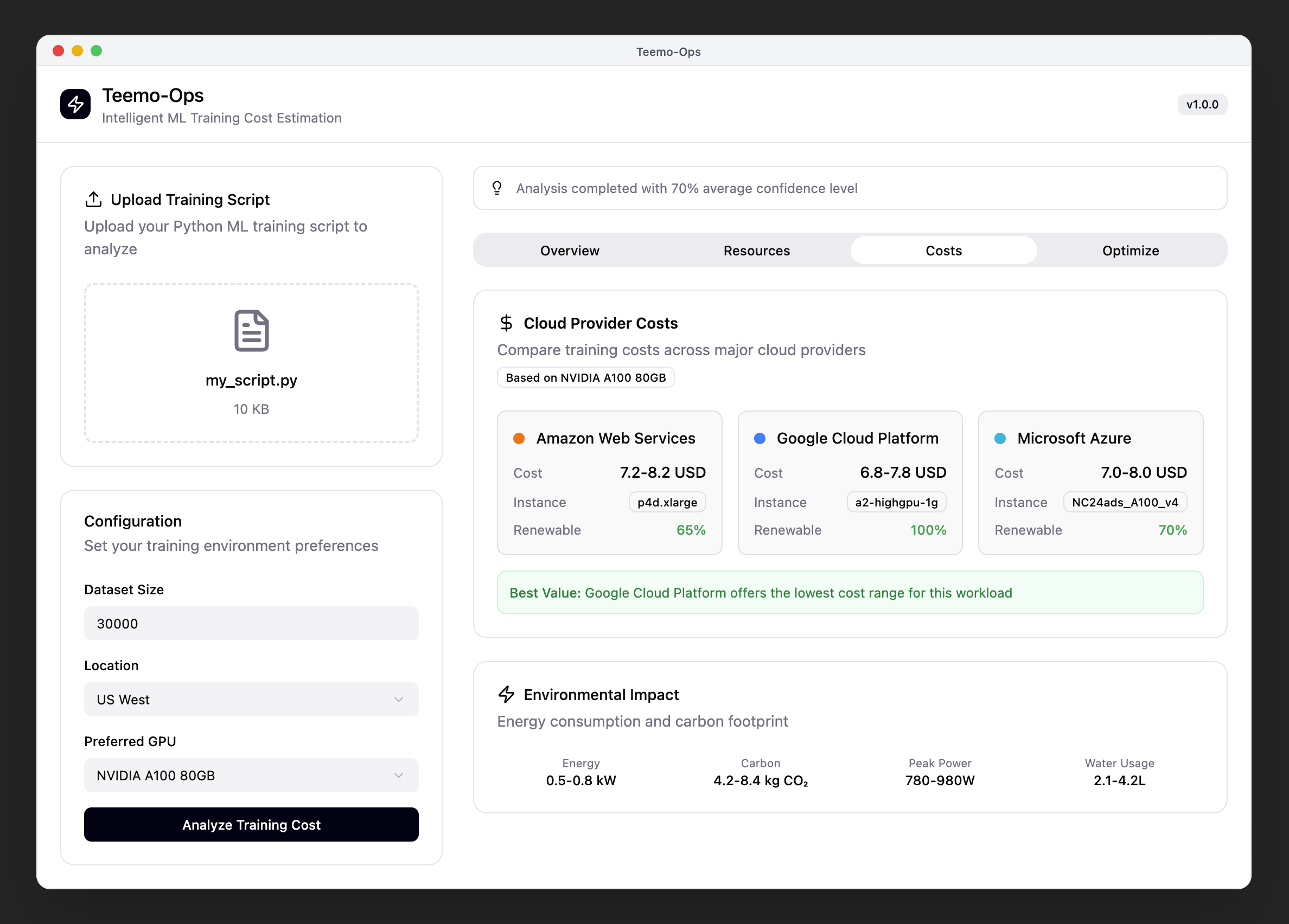Click the Teemo-Ops app heading

[x=153, y=95]
